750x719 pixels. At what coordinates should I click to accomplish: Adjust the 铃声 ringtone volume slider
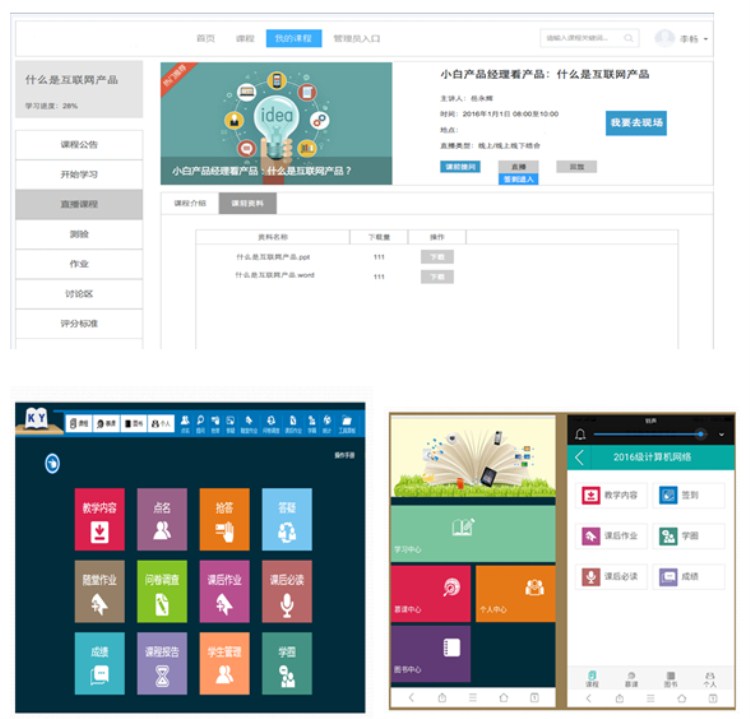pos(699,434)
